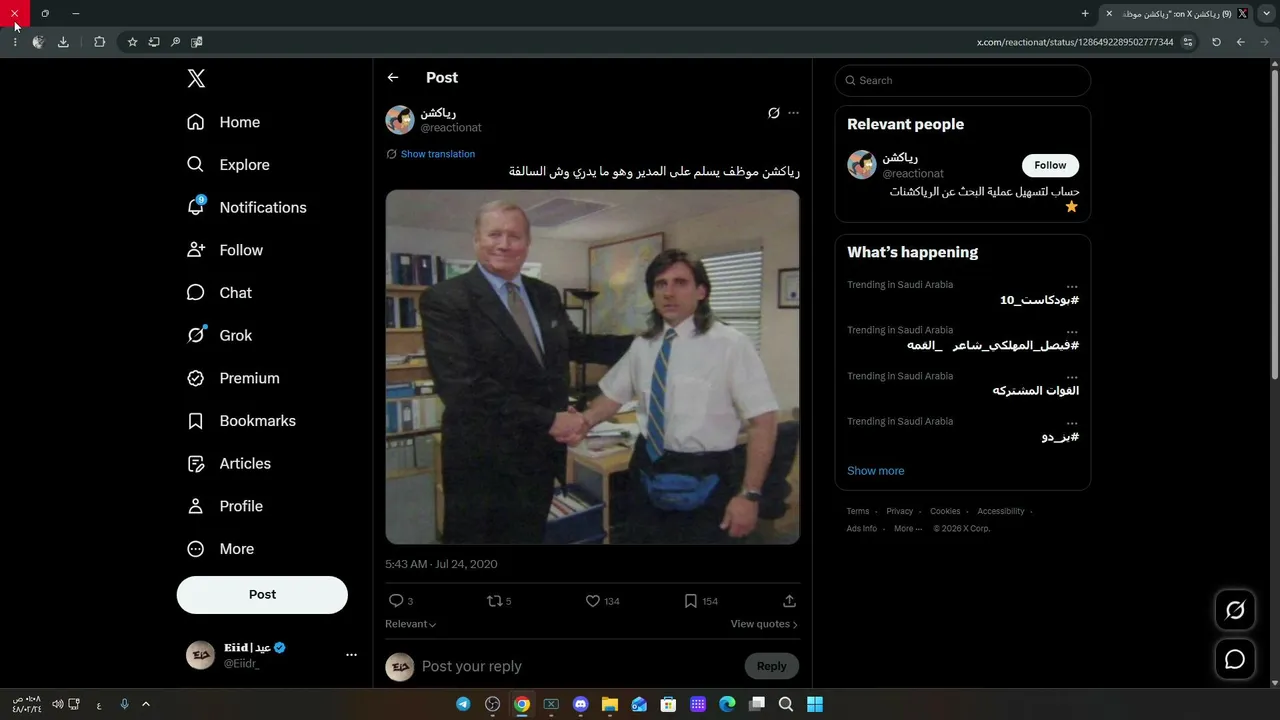Open Telegram from the taskbar
The width and height of the screenshot is (1280, 720).
click(463, 704)
